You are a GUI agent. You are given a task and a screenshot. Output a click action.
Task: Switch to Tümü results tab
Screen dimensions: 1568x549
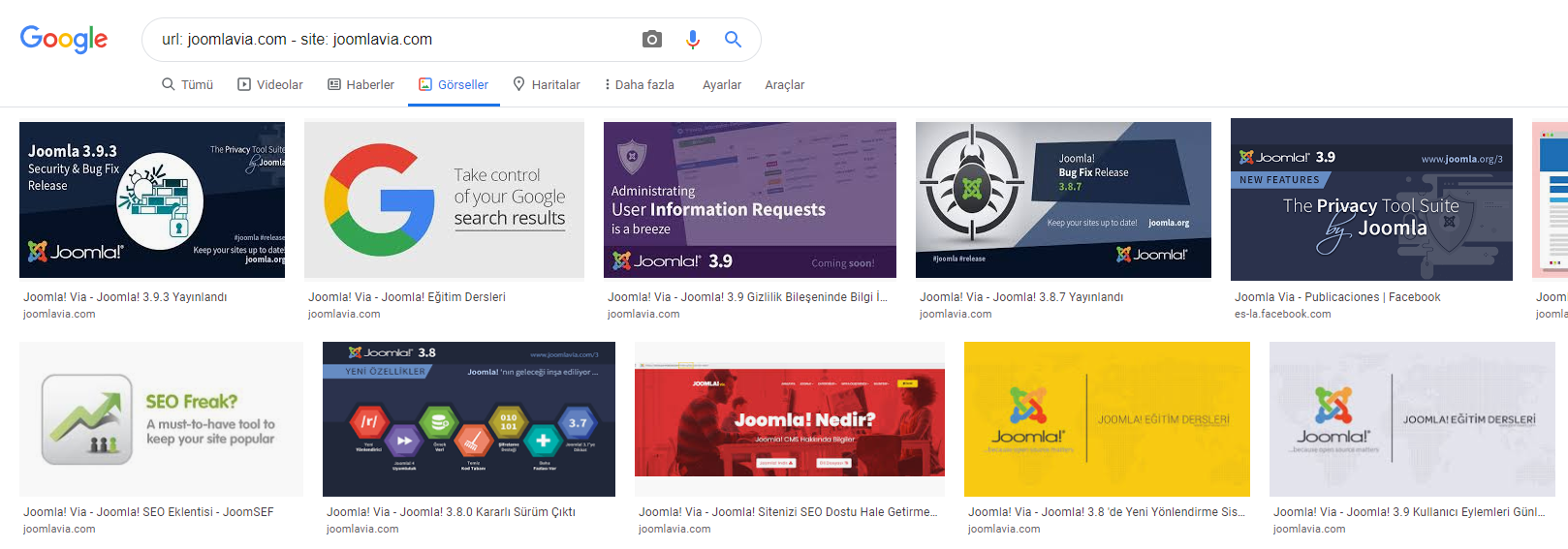click(187, 85)
